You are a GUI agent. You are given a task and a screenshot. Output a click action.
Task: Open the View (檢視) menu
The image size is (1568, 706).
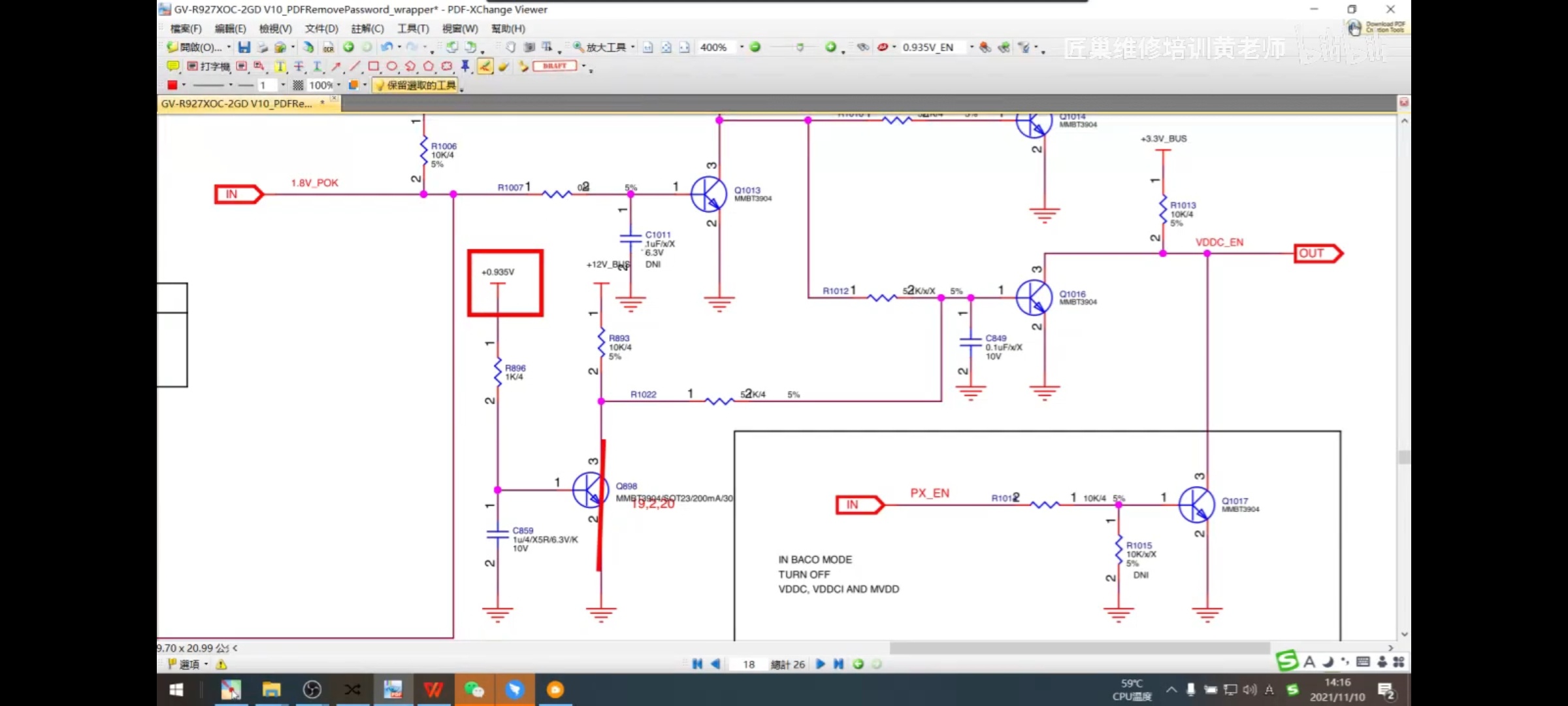point(275,28)
